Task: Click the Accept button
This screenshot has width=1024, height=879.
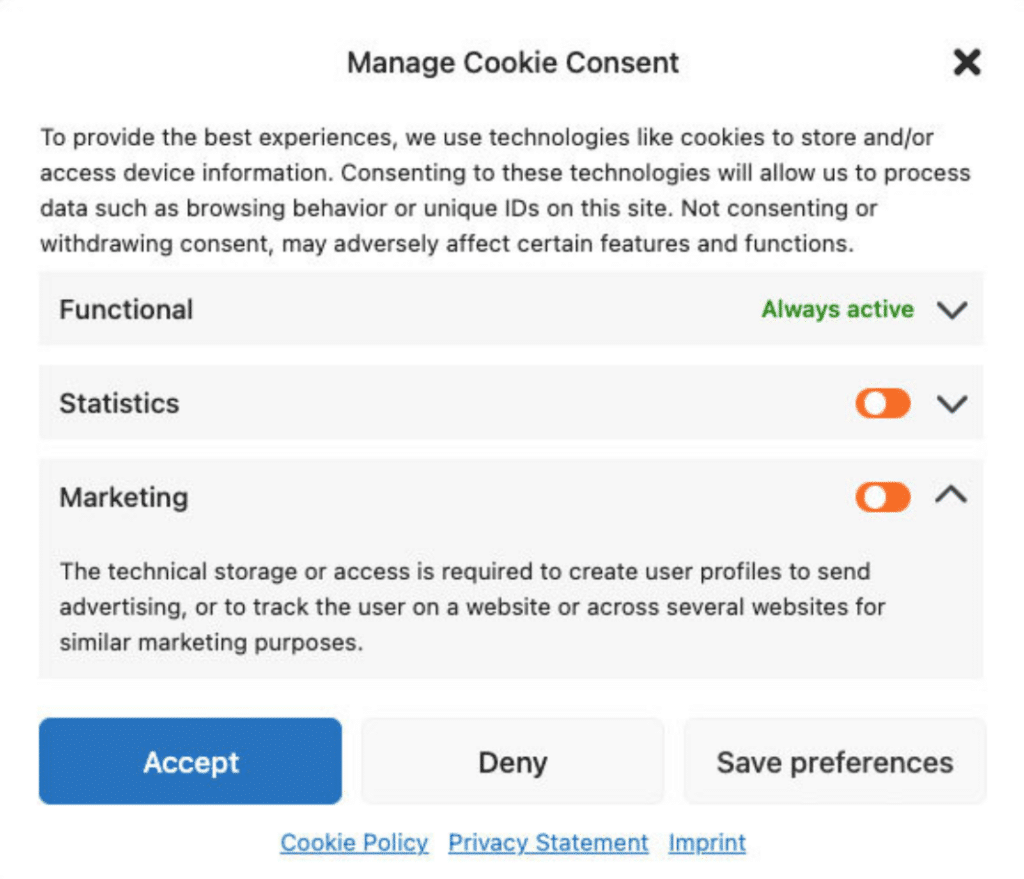Action: pyautogui.click(x=190, y=761)
